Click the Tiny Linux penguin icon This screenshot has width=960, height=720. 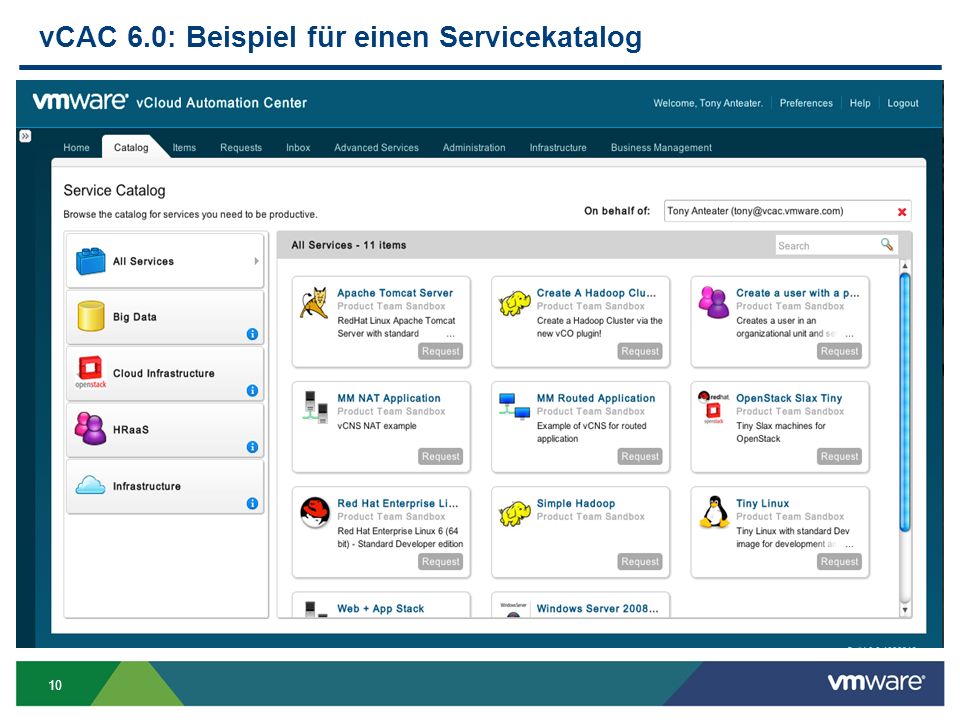(x=713, y=512)
